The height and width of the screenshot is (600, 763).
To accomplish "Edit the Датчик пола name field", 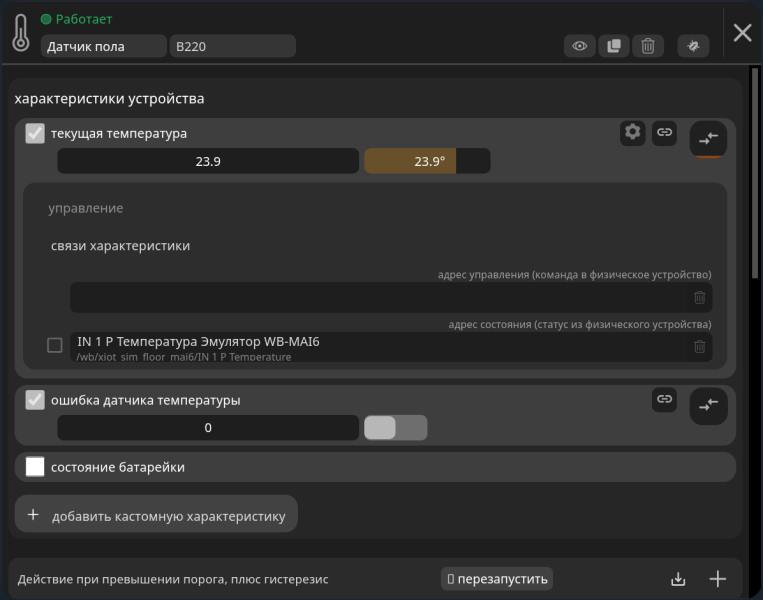I will (x=104, y=46).
